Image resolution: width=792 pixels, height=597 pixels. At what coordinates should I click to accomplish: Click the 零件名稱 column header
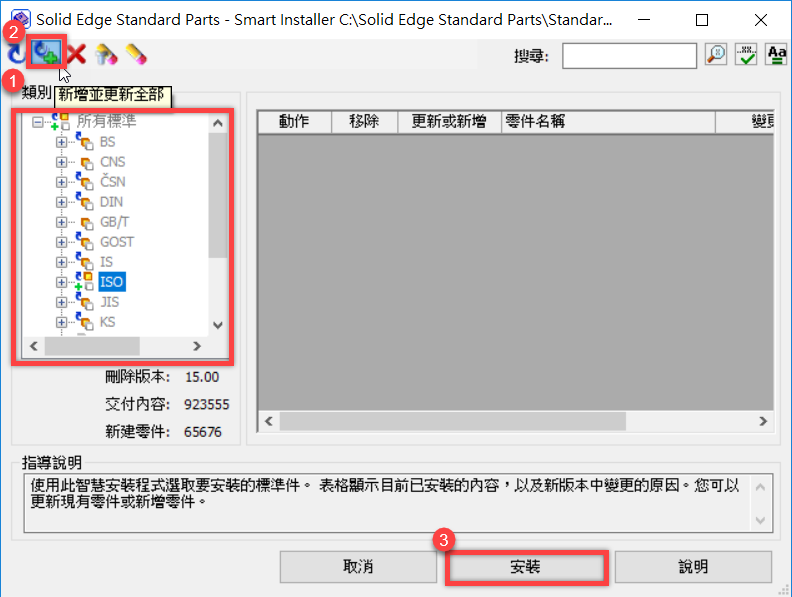[608, 122]
